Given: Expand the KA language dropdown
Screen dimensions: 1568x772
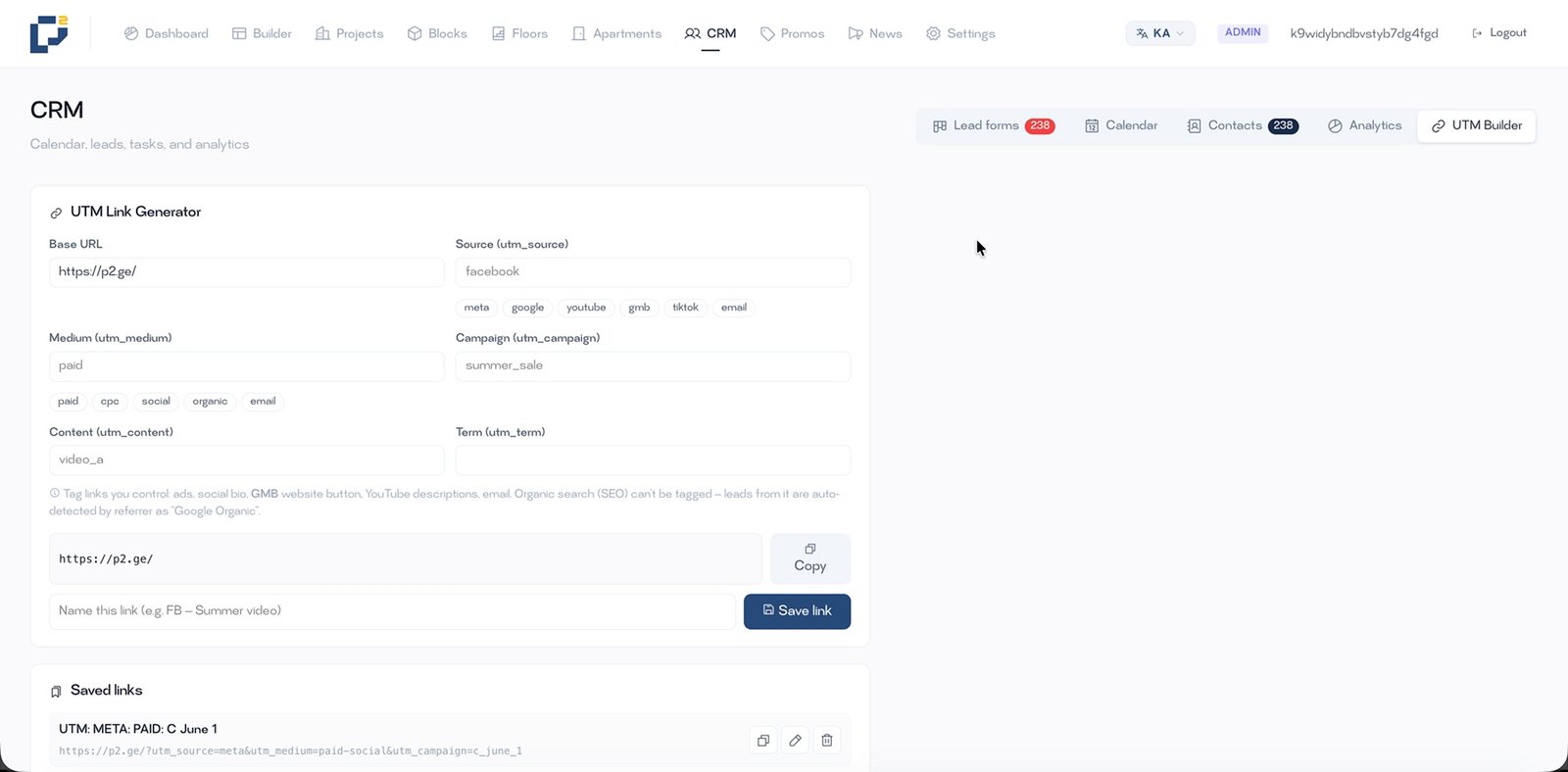Looking at the screenshot, I should [1160, 33].
